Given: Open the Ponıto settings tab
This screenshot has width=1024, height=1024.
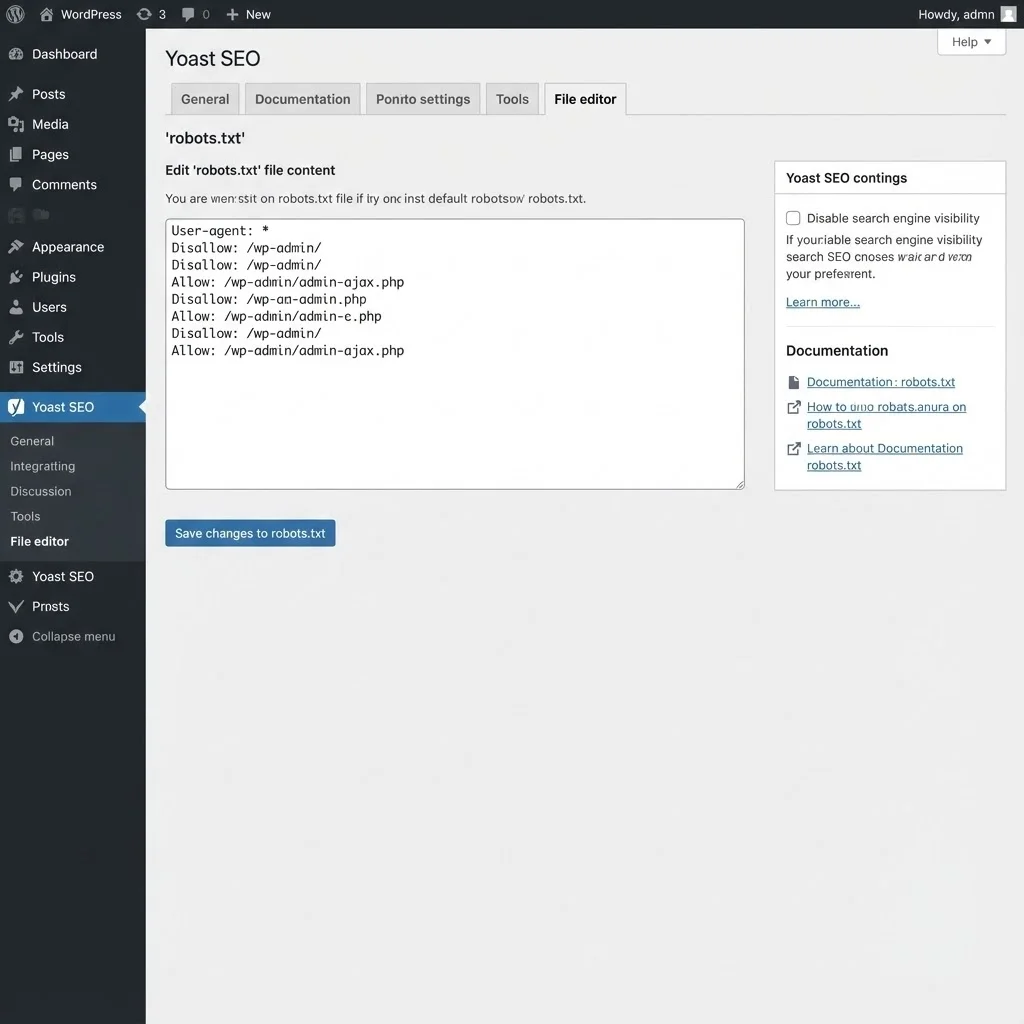Looking at the screenshot, I should pyautogui.click(x=423, y=99).
